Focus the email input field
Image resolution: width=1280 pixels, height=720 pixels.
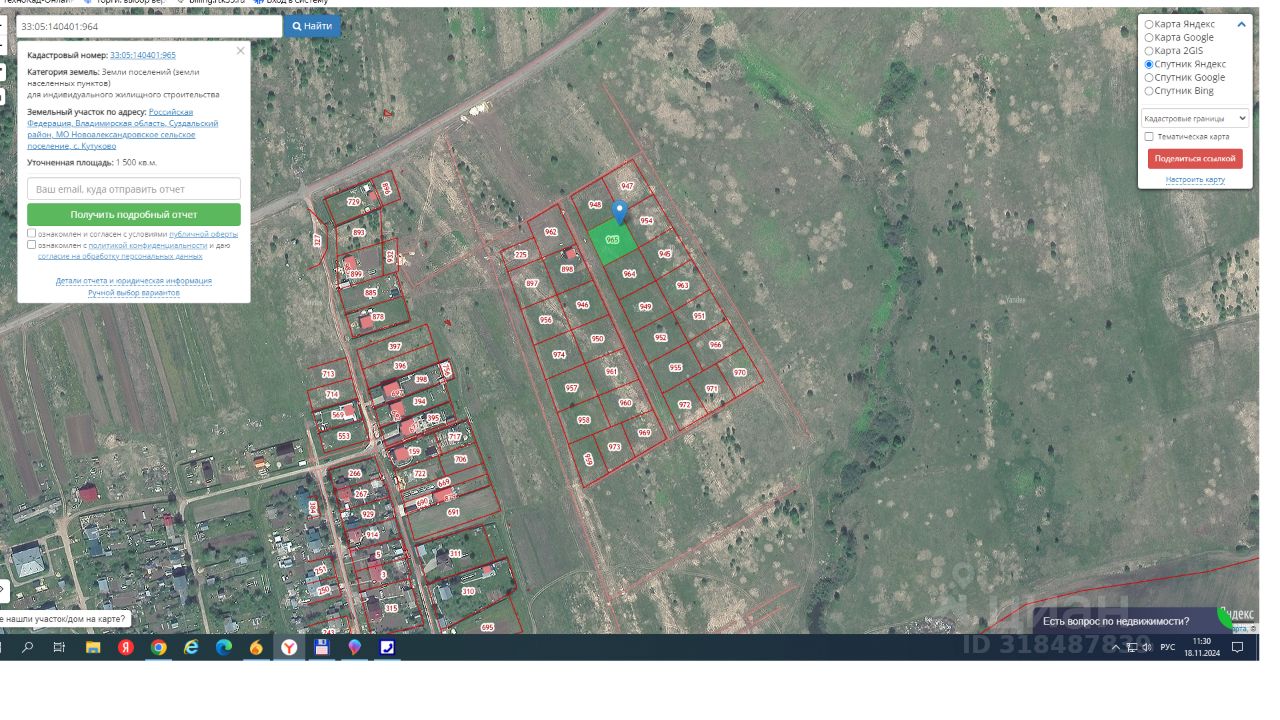(x=134, y=189)
